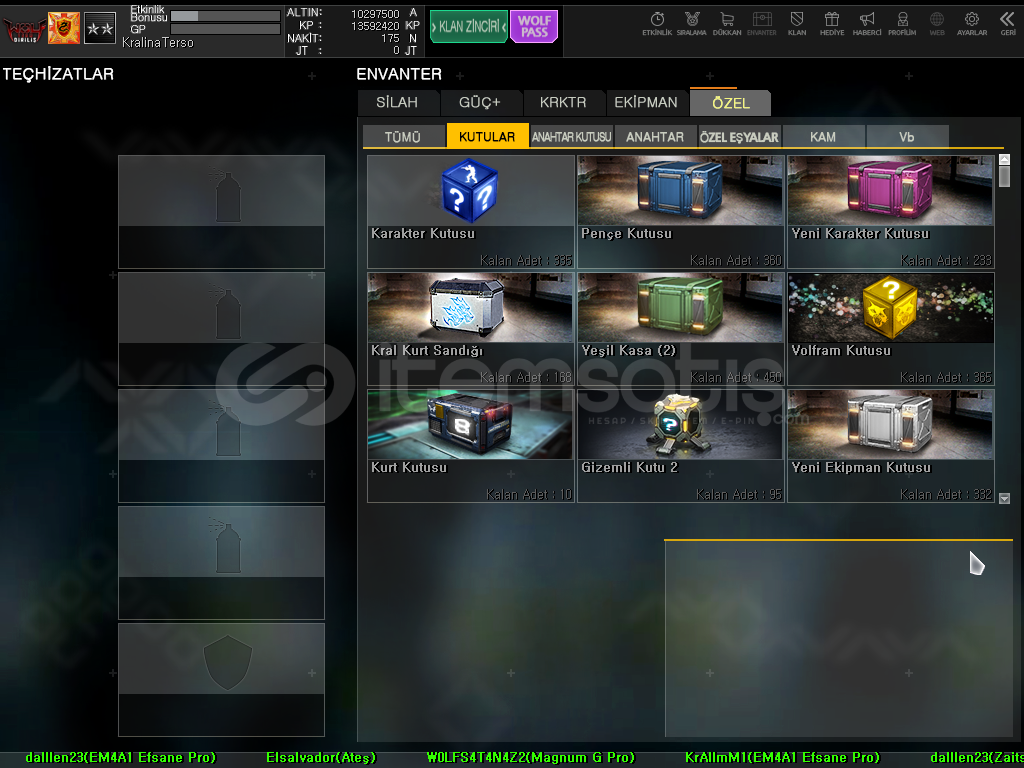Select the fourth spray equipment slot
Image resolution: width=1024 pixels, height=768 pixels.
[x=221, y=563]
